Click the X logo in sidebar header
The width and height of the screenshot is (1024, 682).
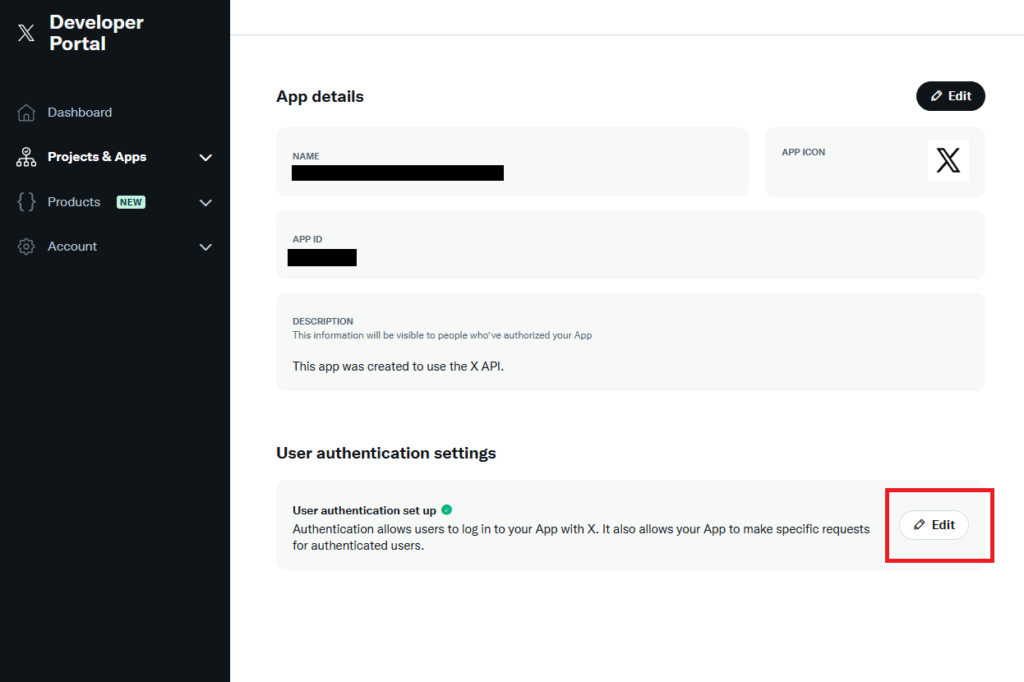point(26,33)
